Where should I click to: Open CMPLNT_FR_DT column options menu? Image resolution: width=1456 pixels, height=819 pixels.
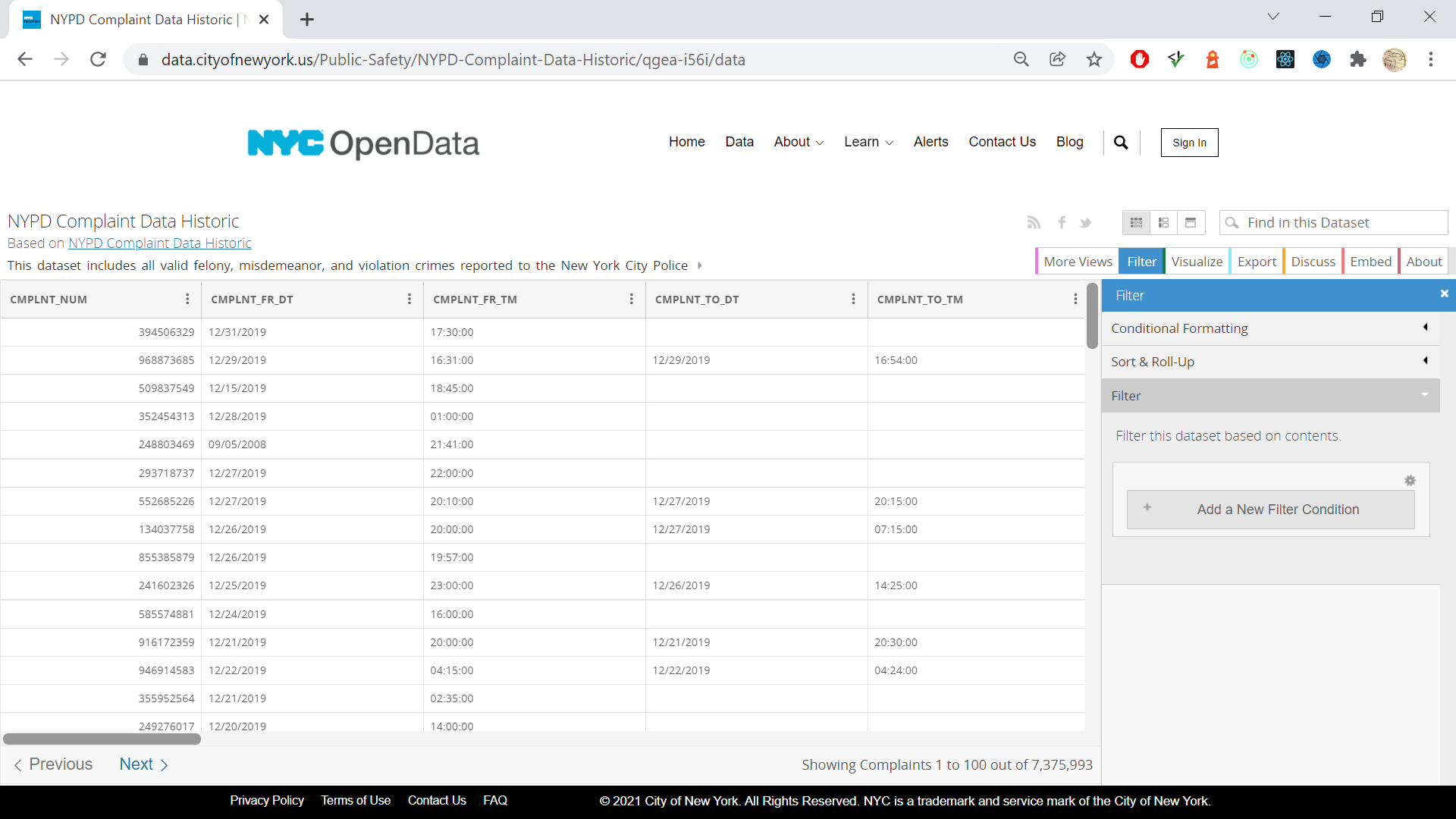pyautogui.click(x=409, y=299)
